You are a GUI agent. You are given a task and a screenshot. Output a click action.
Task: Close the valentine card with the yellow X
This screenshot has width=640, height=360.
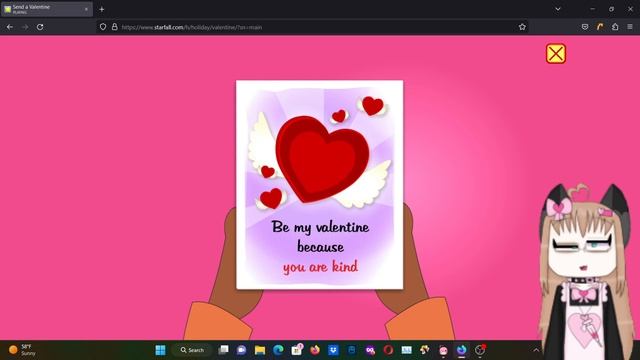click(x=556, y=53)
